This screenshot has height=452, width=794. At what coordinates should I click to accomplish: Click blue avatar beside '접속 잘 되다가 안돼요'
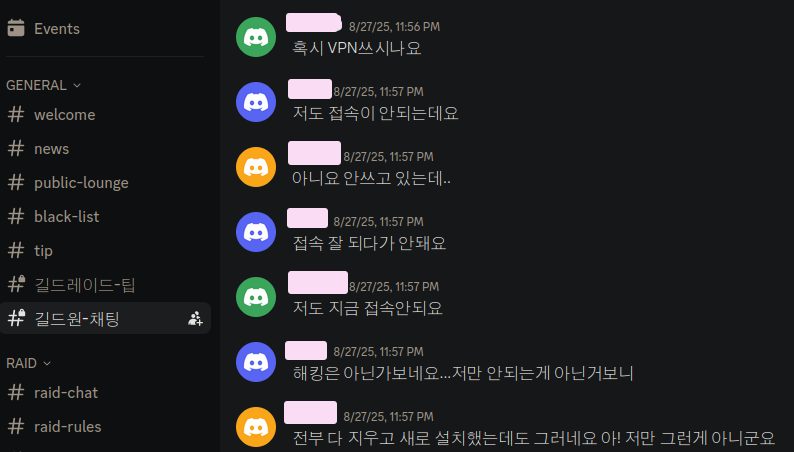(256, 232)
